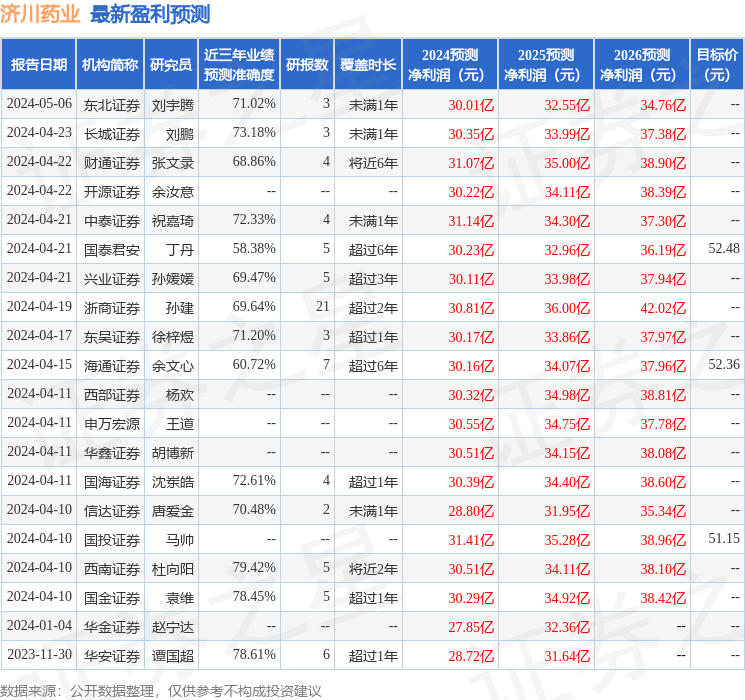
Task: Click 2025 forecast 33.99亿
Action: (x=567, y=134)
